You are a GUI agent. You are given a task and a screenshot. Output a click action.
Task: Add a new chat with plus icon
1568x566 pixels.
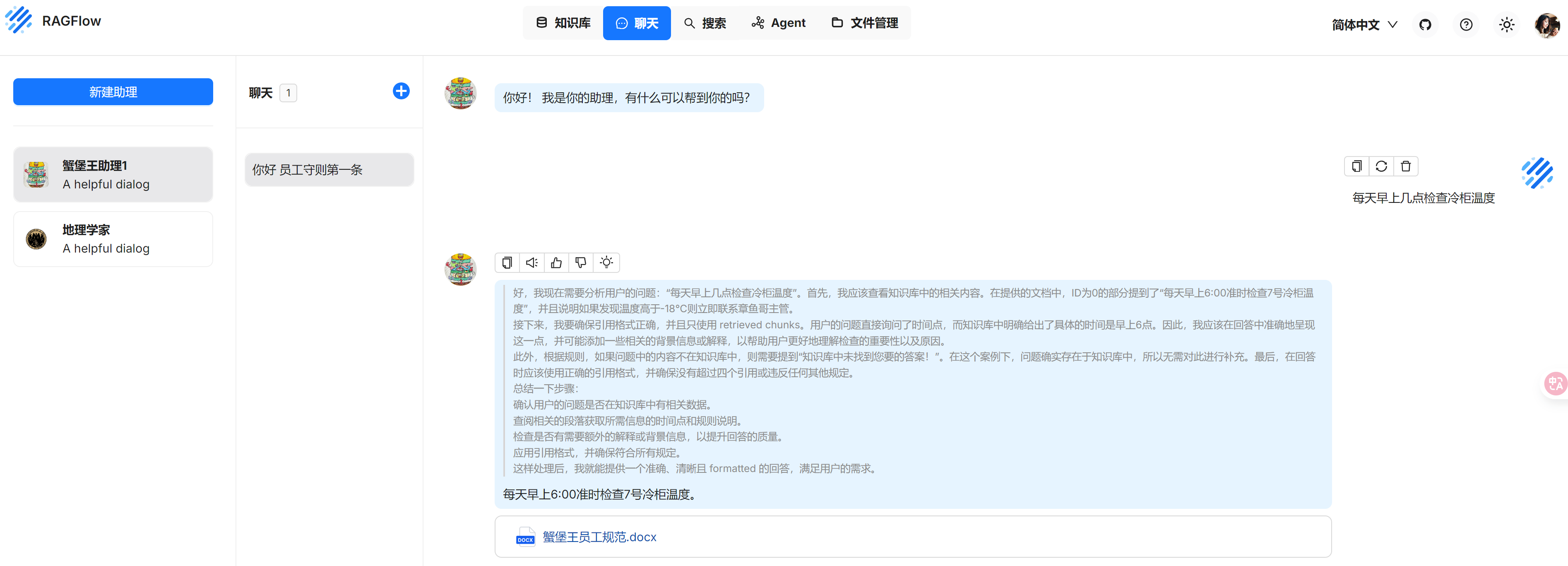(401, 91)
